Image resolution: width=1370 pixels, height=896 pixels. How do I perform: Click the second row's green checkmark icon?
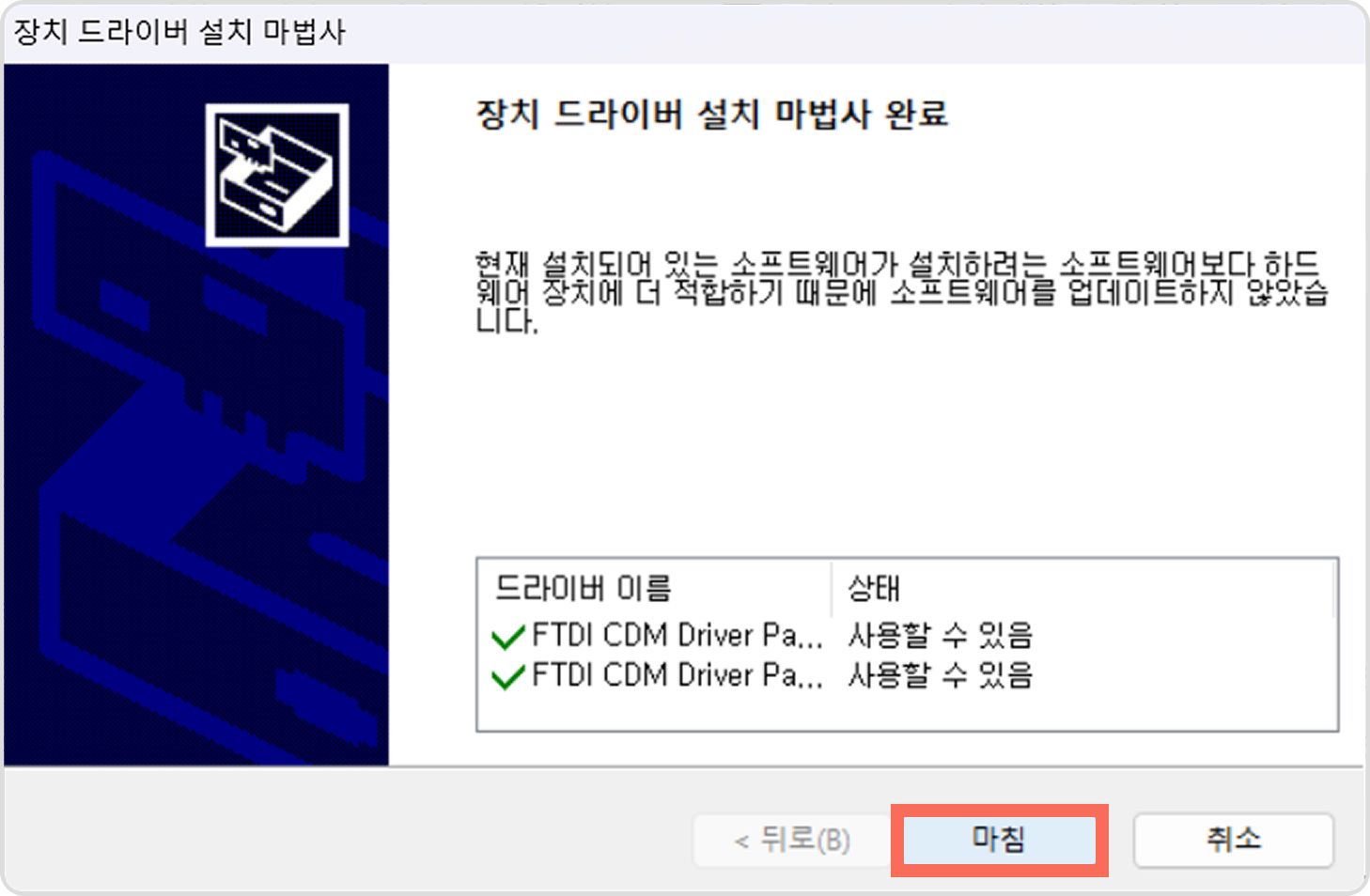coord(508,677)
